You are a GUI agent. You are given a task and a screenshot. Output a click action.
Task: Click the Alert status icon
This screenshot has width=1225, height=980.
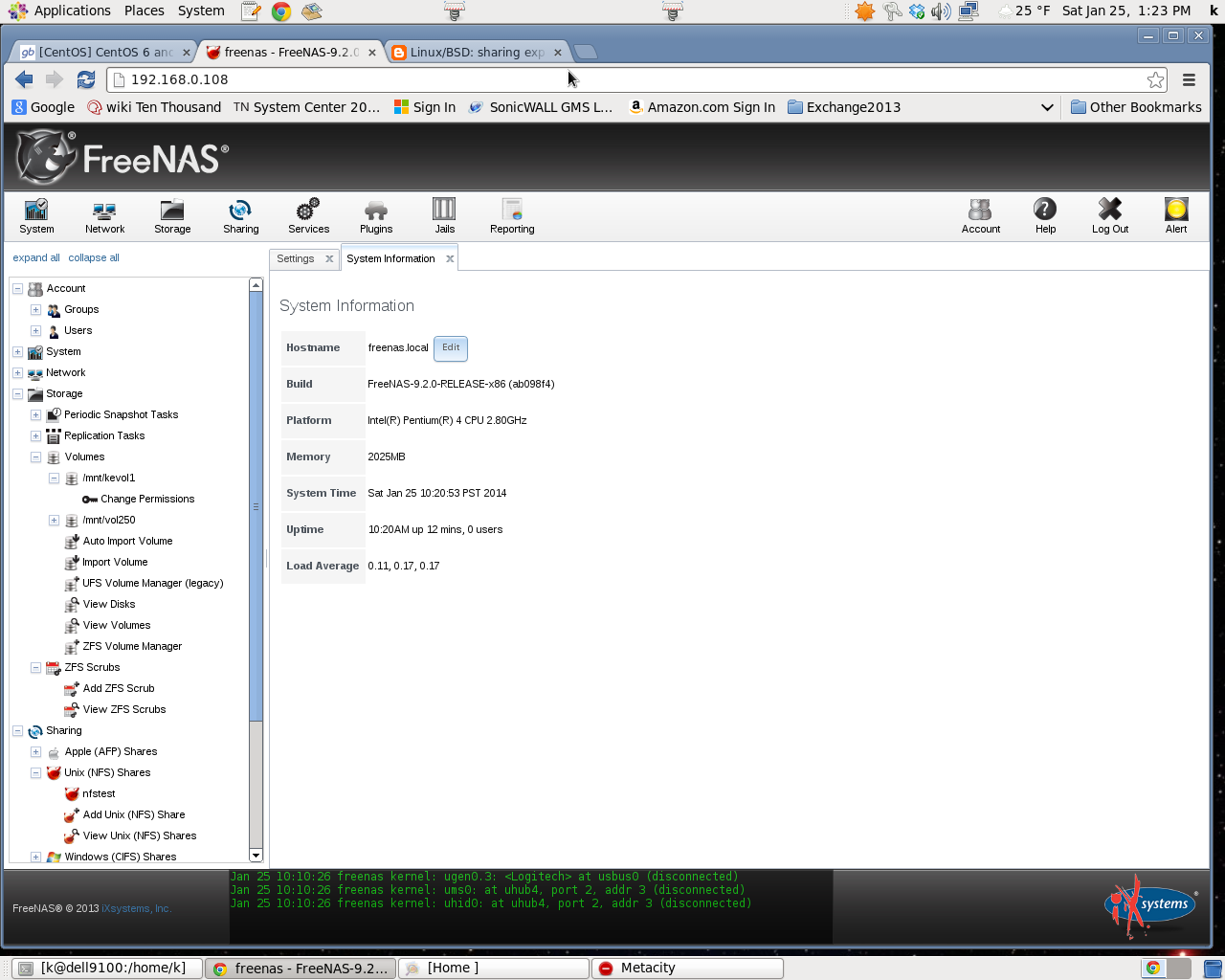(x=1176, y=215)
